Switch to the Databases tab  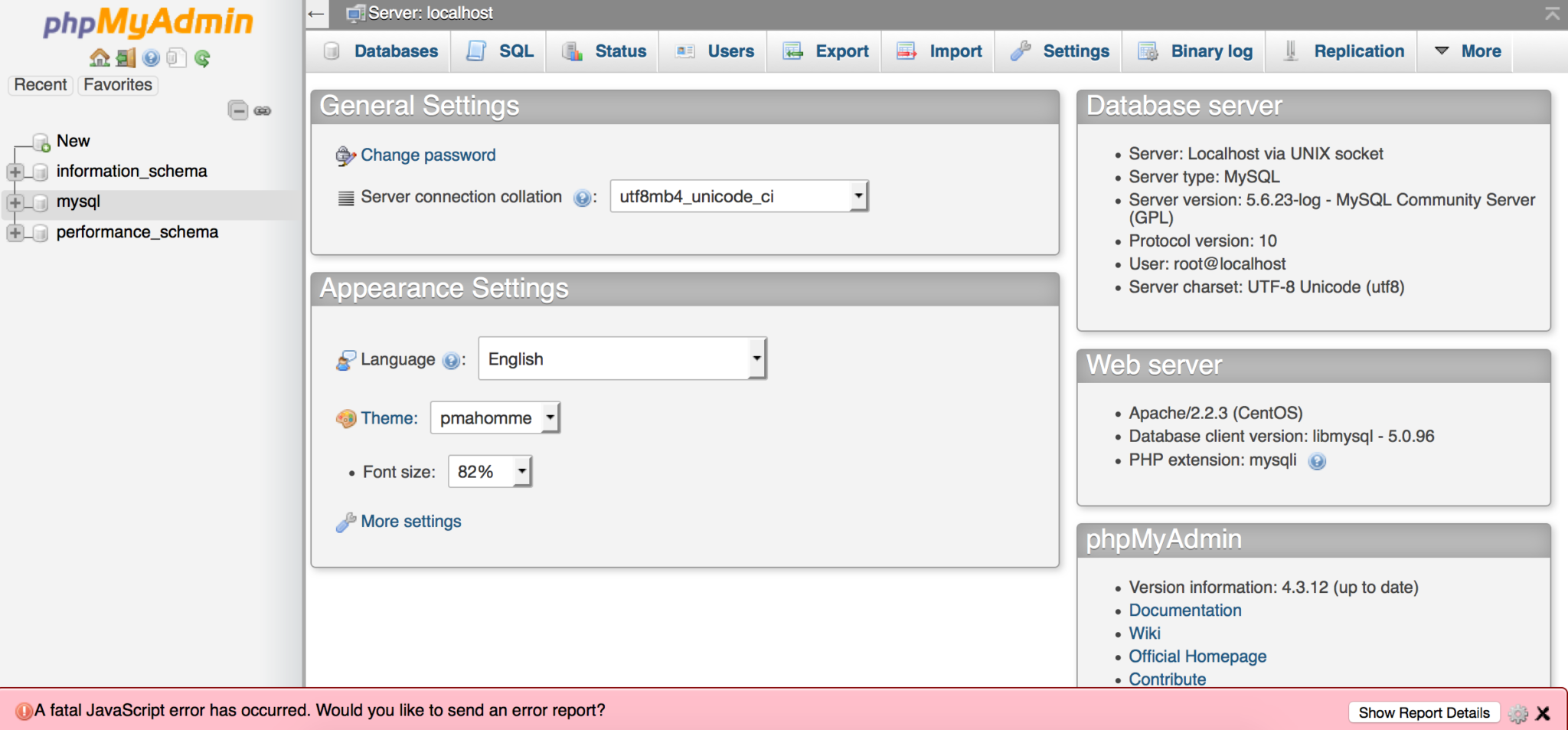380,51
